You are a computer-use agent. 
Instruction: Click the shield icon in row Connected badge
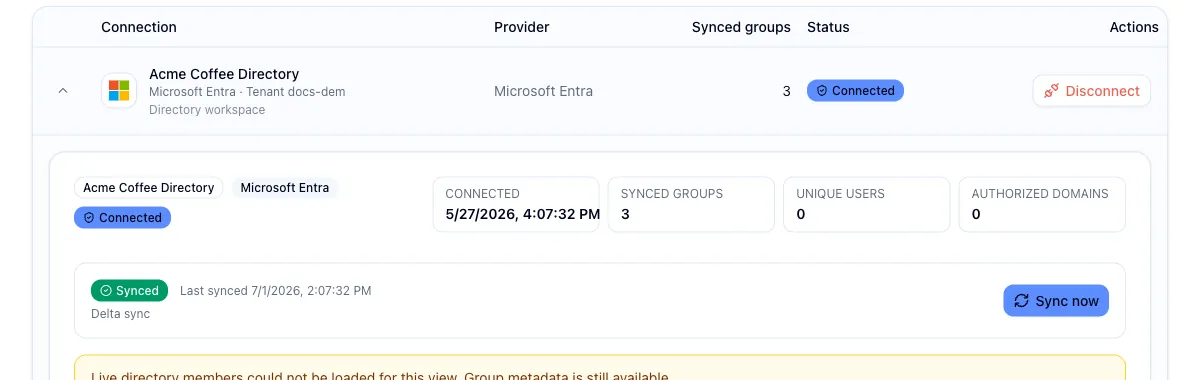822,91
